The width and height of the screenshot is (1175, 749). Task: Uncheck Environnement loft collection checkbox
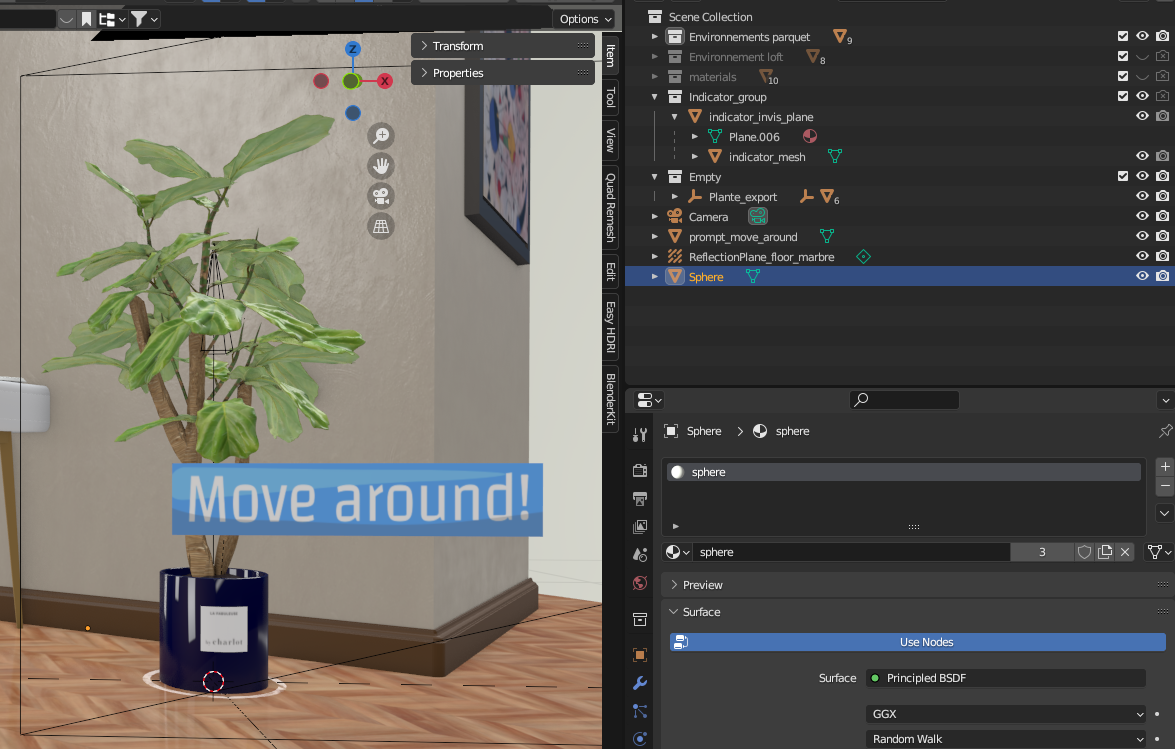[1123, 56]
